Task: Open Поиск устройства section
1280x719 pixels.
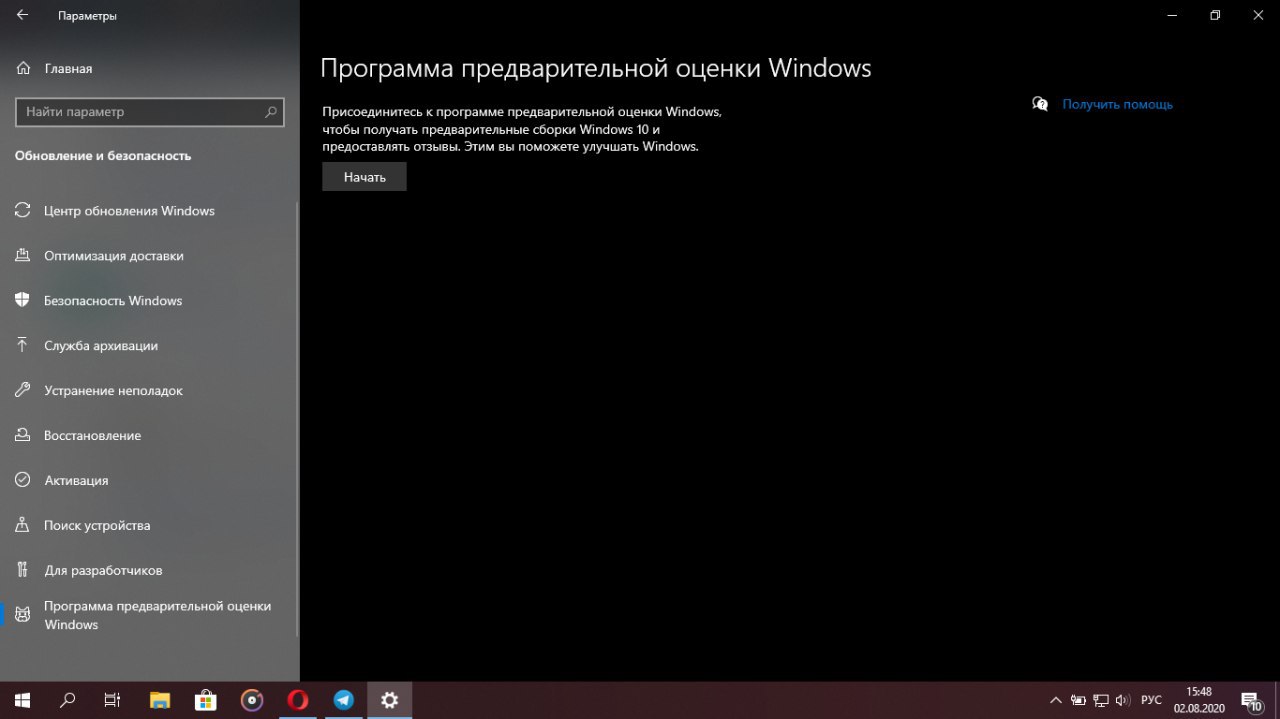Action: coord(150,526)
